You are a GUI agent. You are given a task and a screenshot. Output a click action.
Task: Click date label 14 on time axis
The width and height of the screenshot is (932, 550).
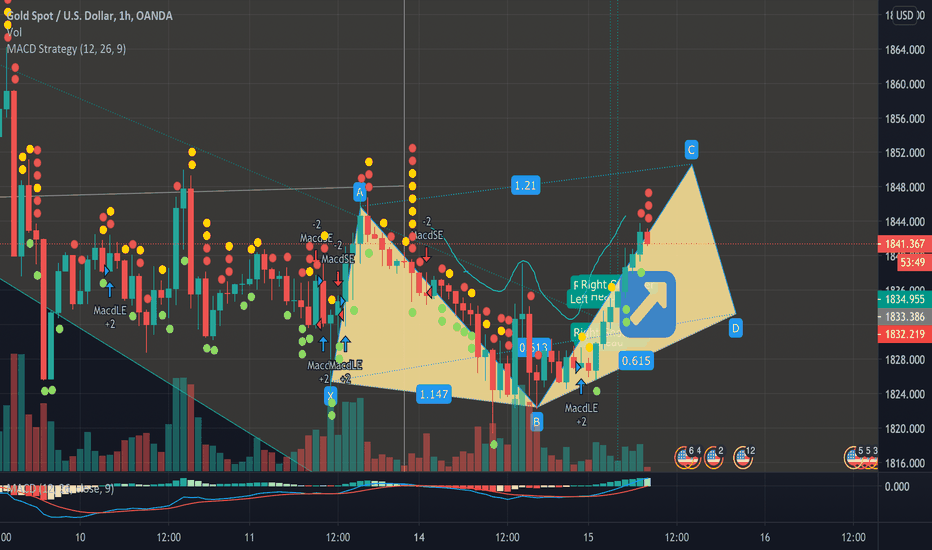(x=419, y=538)
